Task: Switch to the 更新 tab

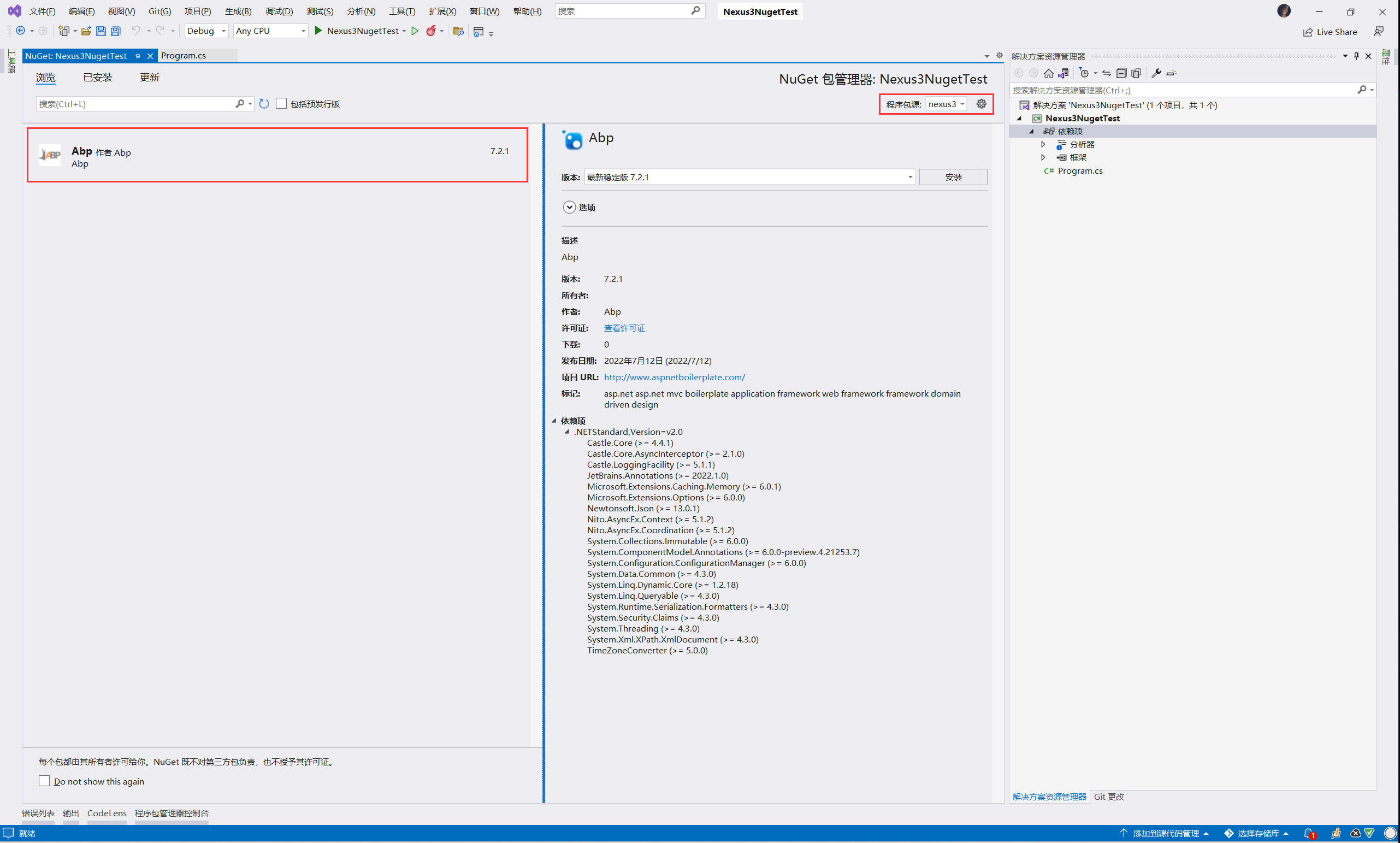Action: pos(149,77)
